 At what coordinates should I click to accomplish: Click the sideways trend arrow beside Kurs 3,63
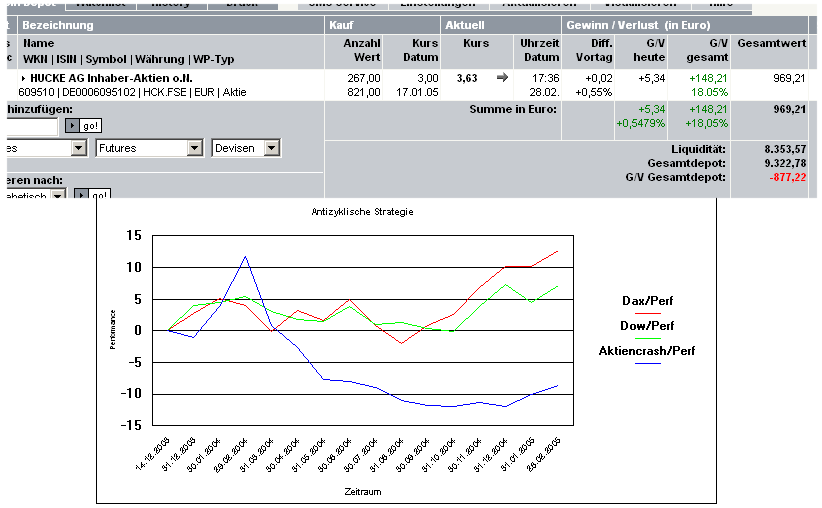503,77
